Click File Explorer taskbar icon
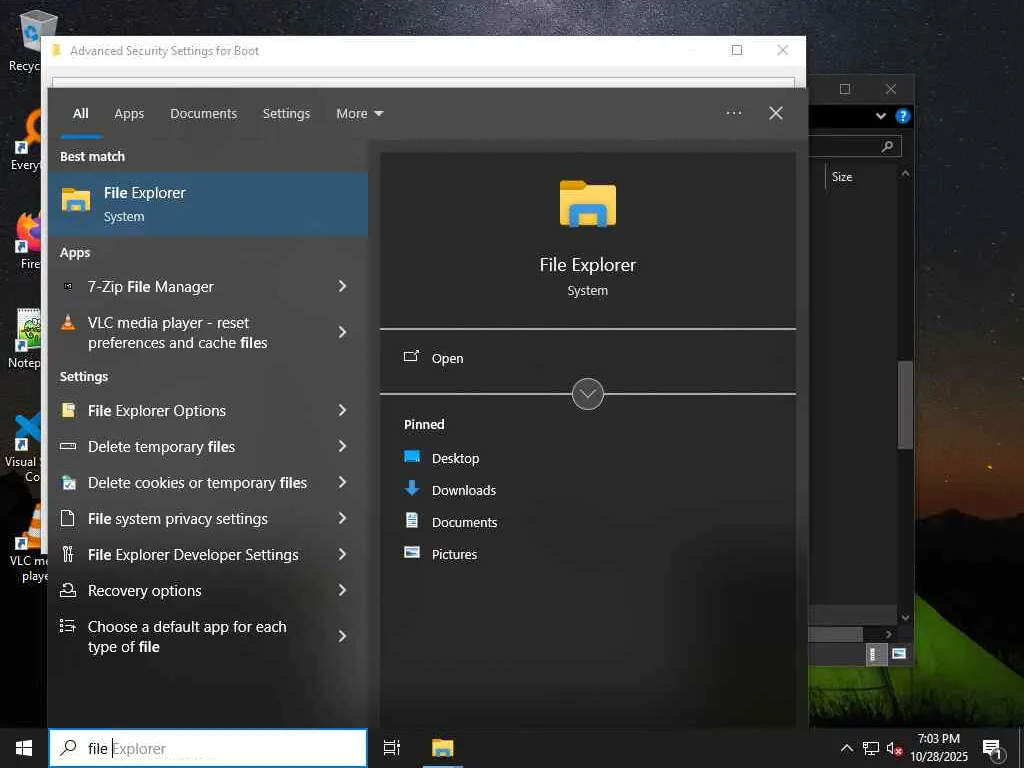Screen dimensions: 1024x768 click(443, 748)
